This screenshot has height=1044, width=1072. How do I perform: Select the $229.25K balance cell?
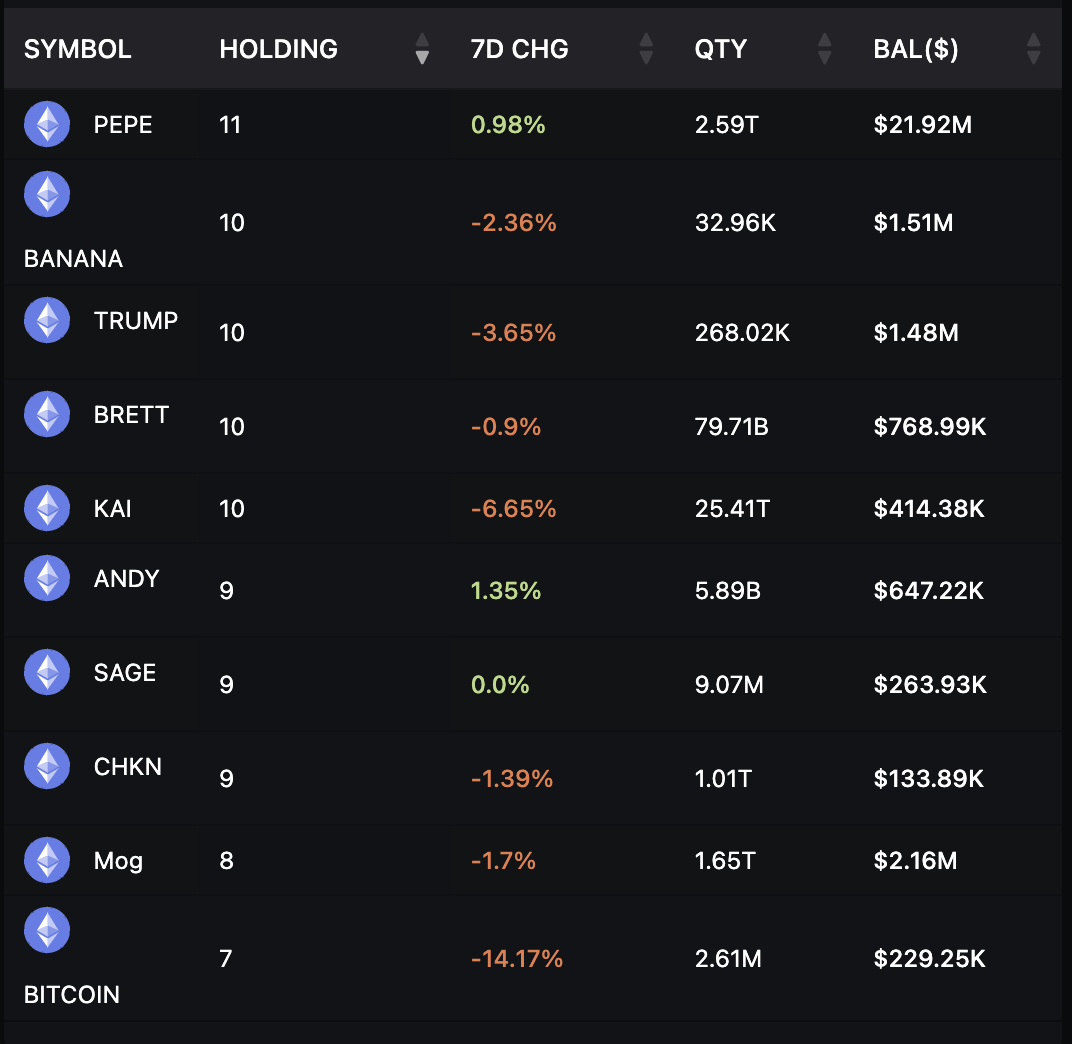click(930, 959)
